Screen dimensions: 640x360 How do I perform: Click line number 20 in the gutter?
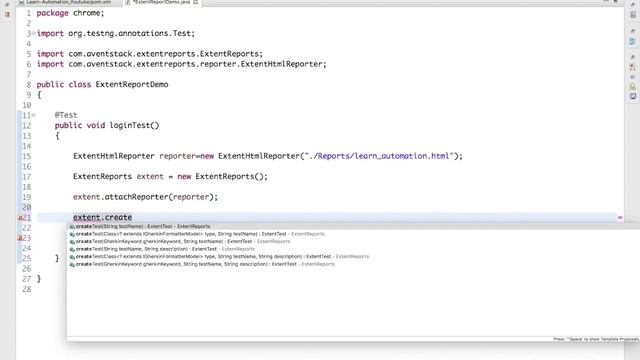click(x=27, y=207)
